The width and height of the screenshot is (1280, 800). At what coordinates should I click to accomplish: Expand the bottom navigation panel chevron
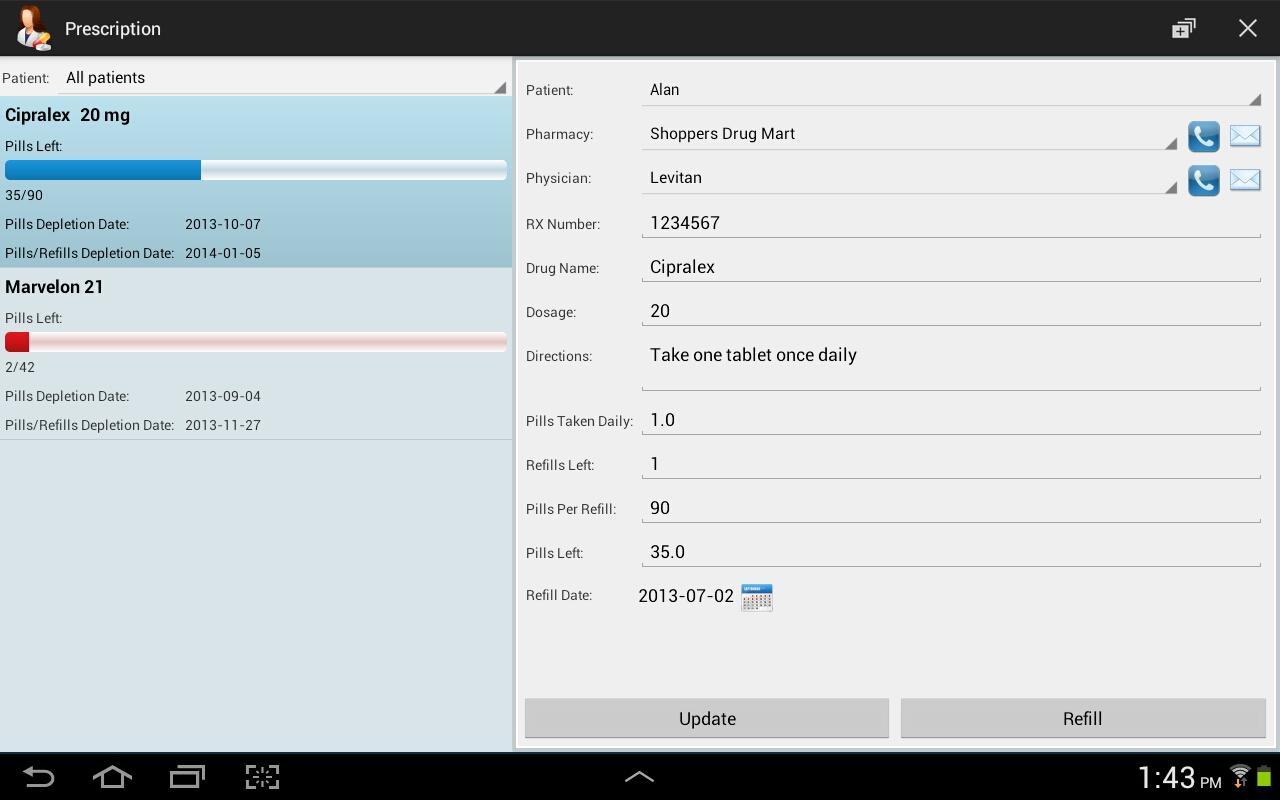point(639,776)
